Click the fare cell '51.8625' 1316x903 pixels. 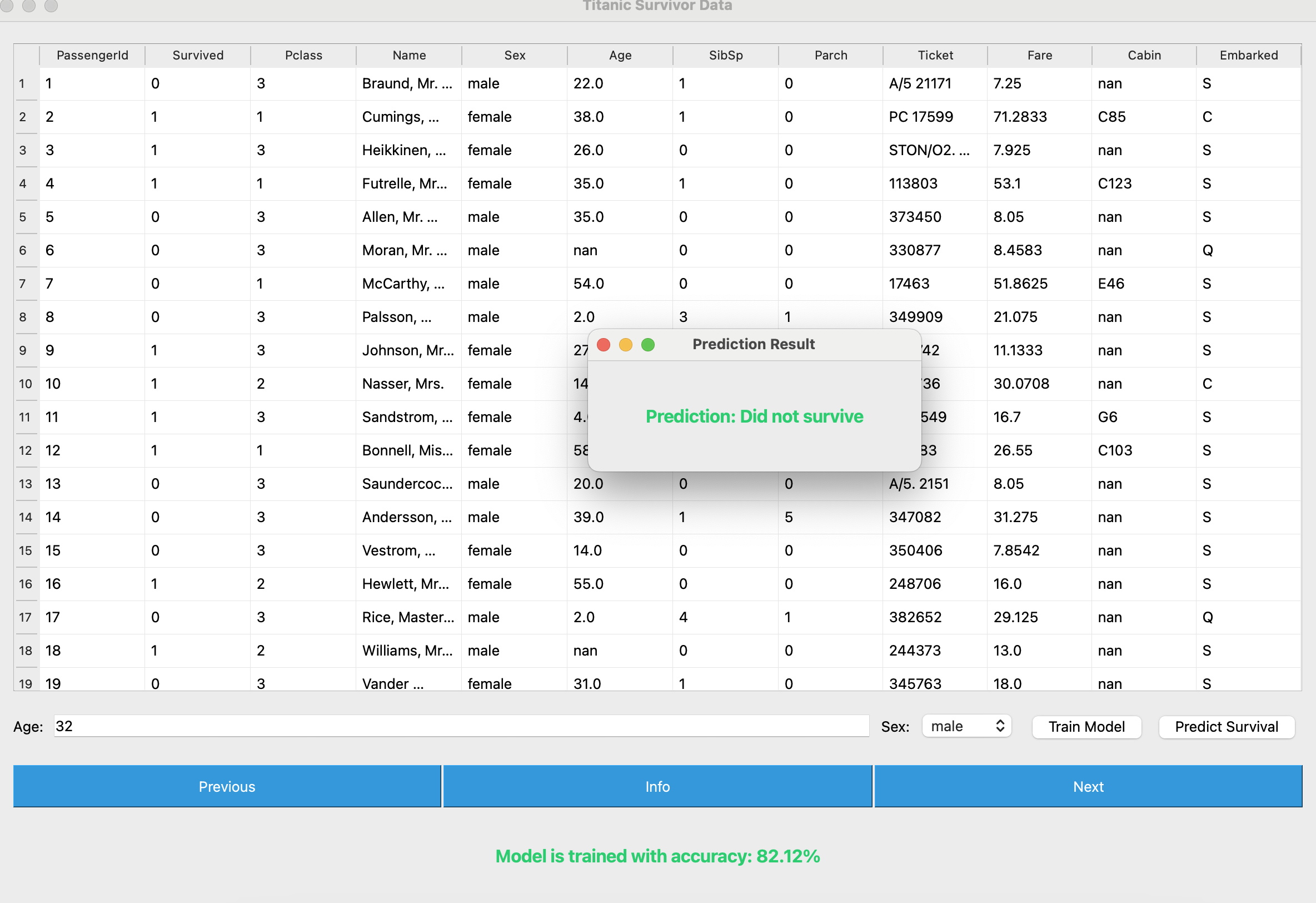click(1040, 284)
